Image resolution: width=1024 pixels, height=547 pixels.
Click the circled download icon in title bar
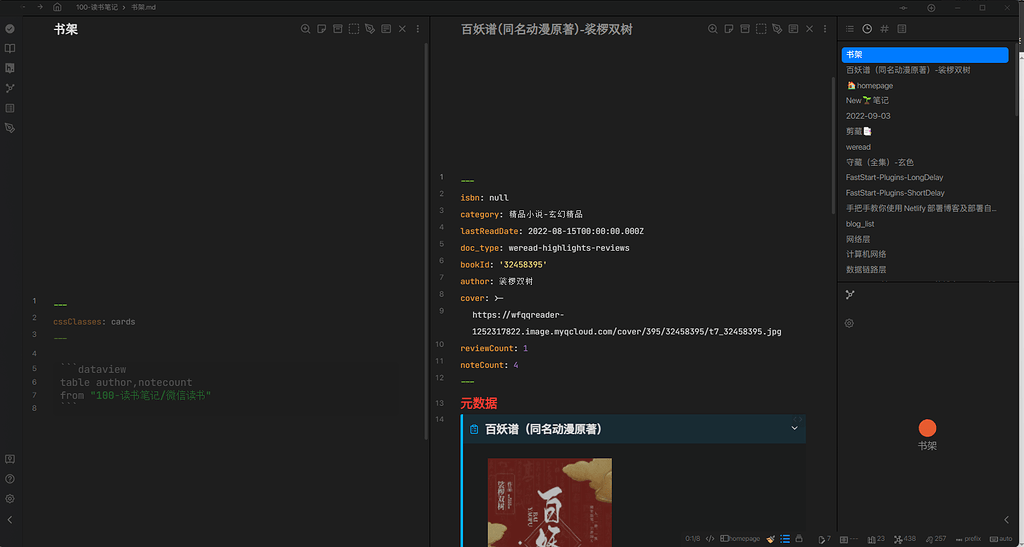click(931, 8)
